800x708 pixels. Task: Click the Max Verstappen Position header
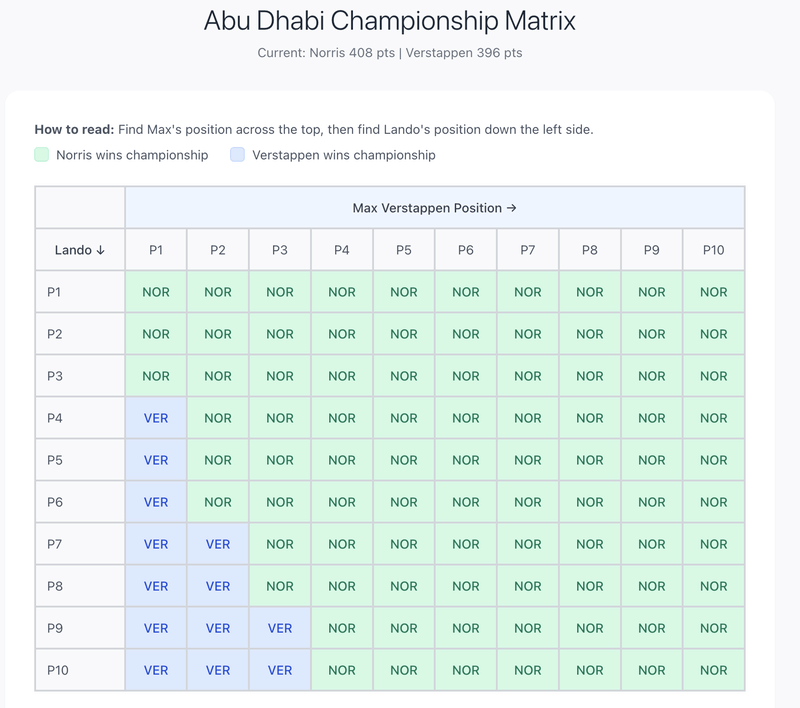pyautogui.click(x=434, y=208)
